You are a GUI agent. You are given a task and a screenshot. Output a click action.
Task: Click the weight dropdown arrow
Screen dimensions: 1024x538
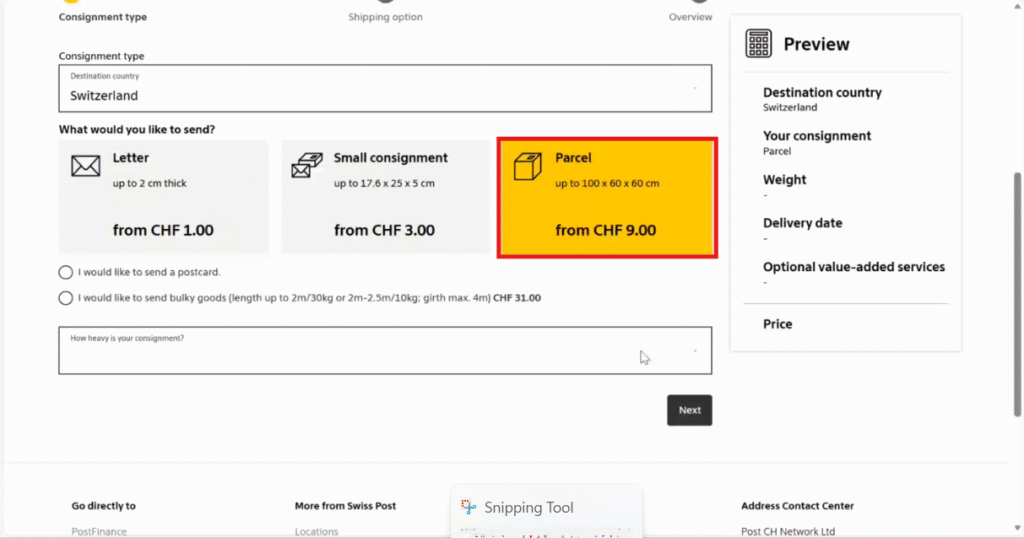694,351
